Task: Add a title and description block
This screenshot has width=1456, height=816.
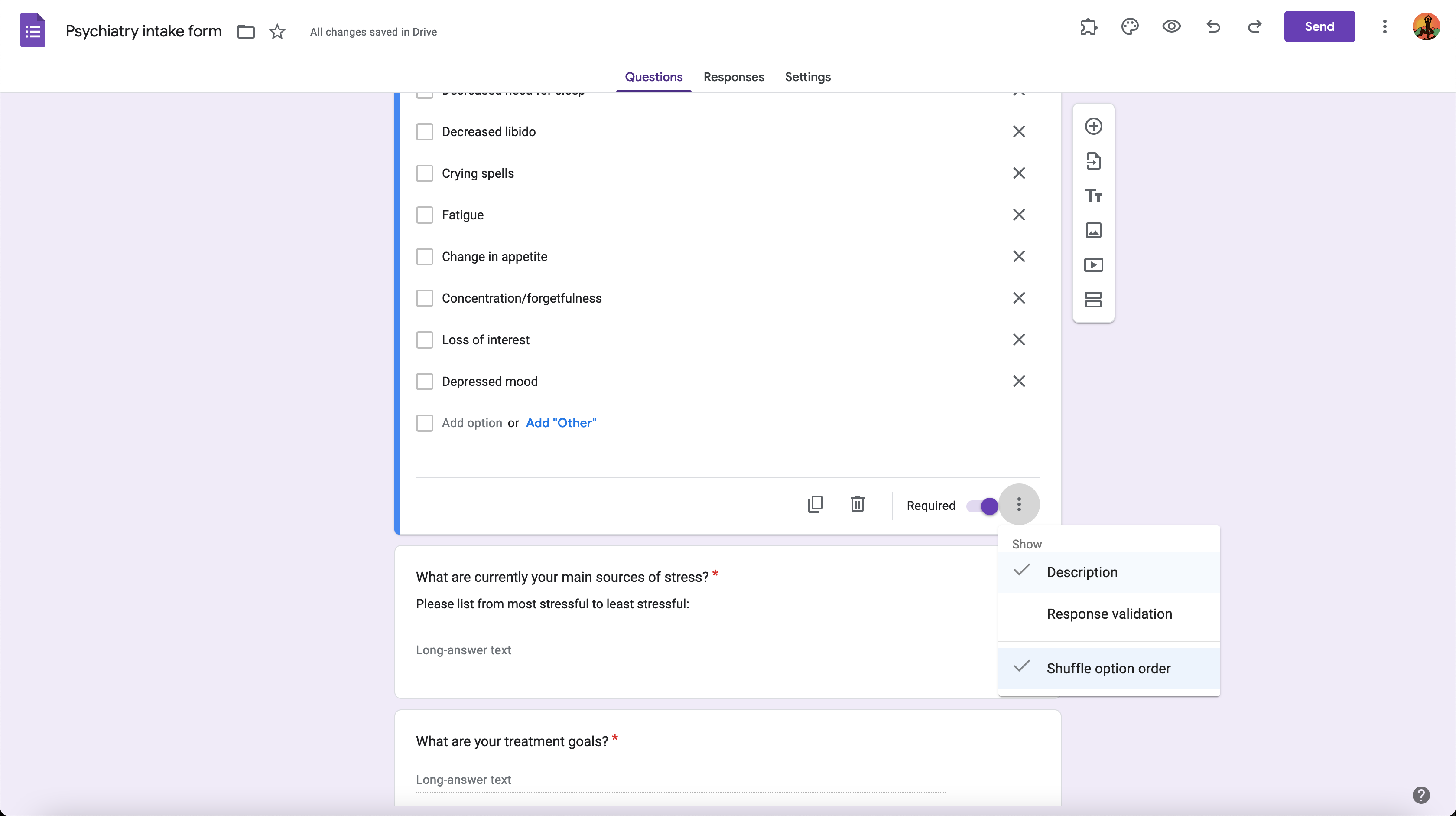Action: [1093, 196]
